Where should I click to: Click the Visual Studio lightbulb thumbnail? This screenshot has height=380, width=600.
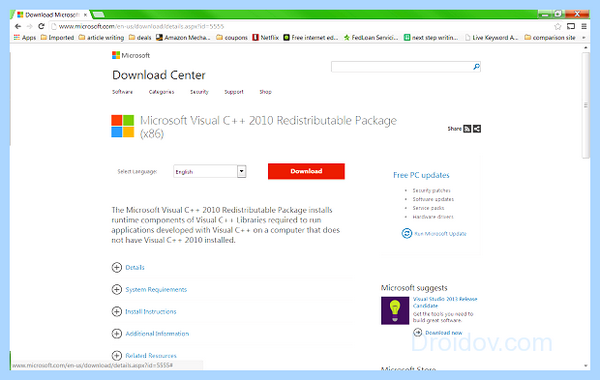pos(395,310)
